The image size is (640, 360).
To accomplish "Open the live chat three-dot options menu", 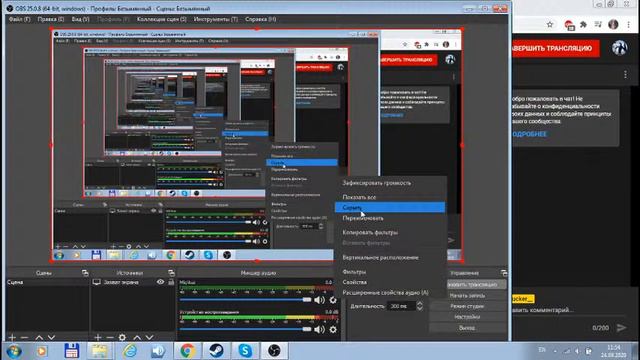I will point(625,75).
